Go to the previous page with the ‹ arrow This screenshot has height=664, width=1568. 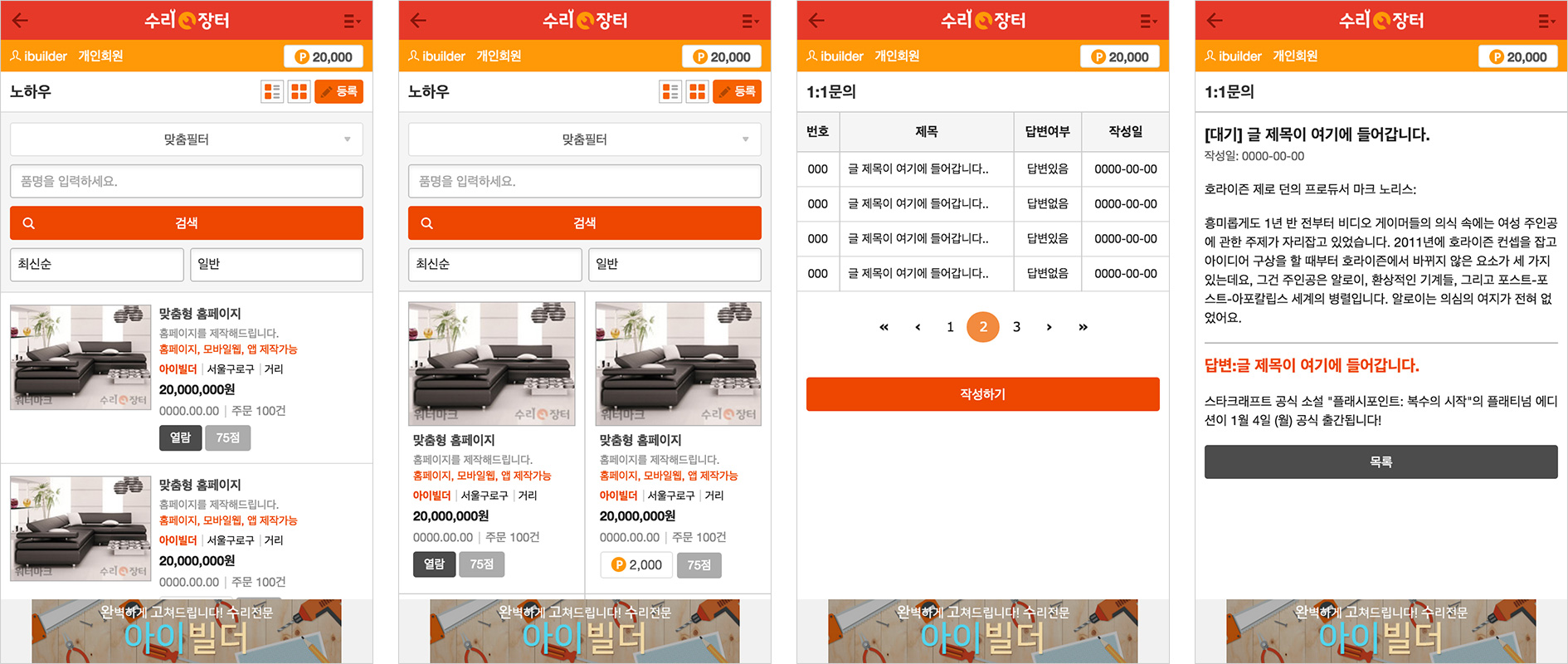pos(918,327)
